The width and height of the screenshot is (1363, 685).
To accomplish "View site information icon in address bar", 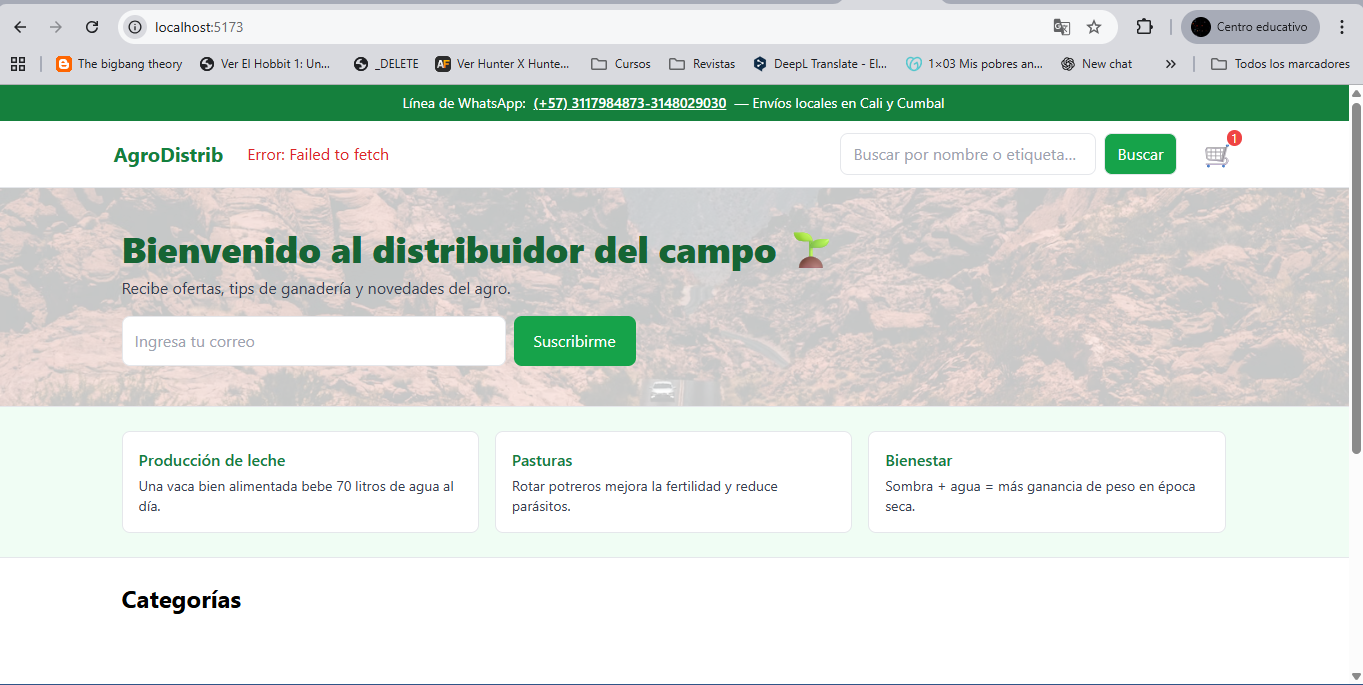I will [x=136, y=27].
